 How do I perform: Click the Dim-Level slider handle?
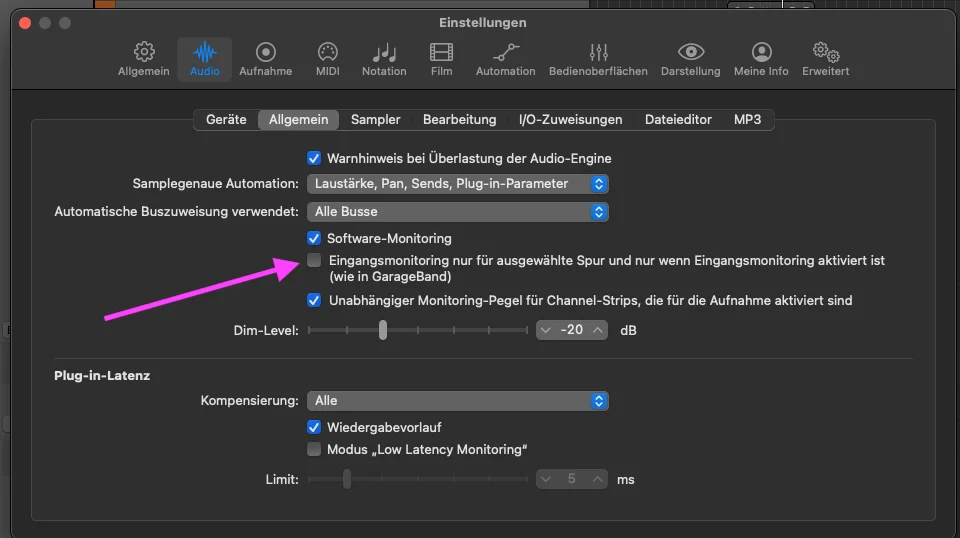point(383,330)
